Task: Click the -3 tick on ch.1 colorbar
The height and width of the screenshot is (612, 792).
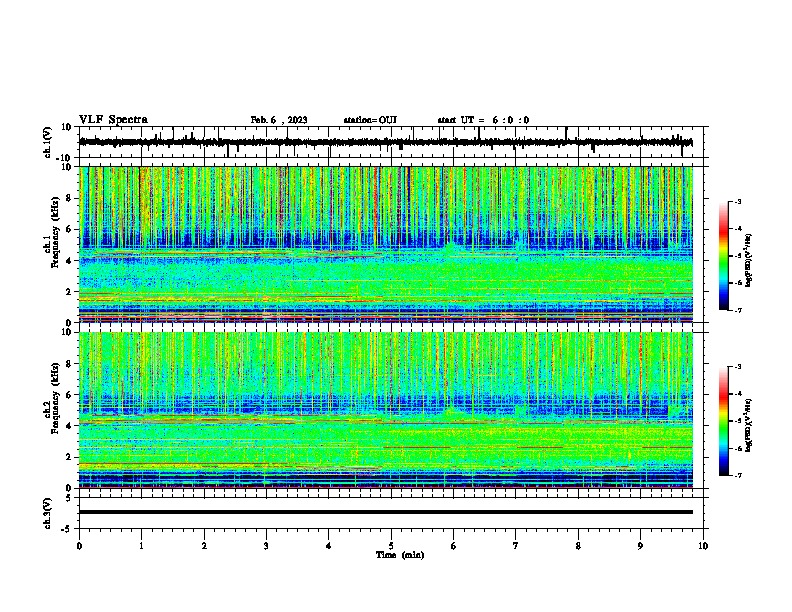Action: click(x=737, y=201)
